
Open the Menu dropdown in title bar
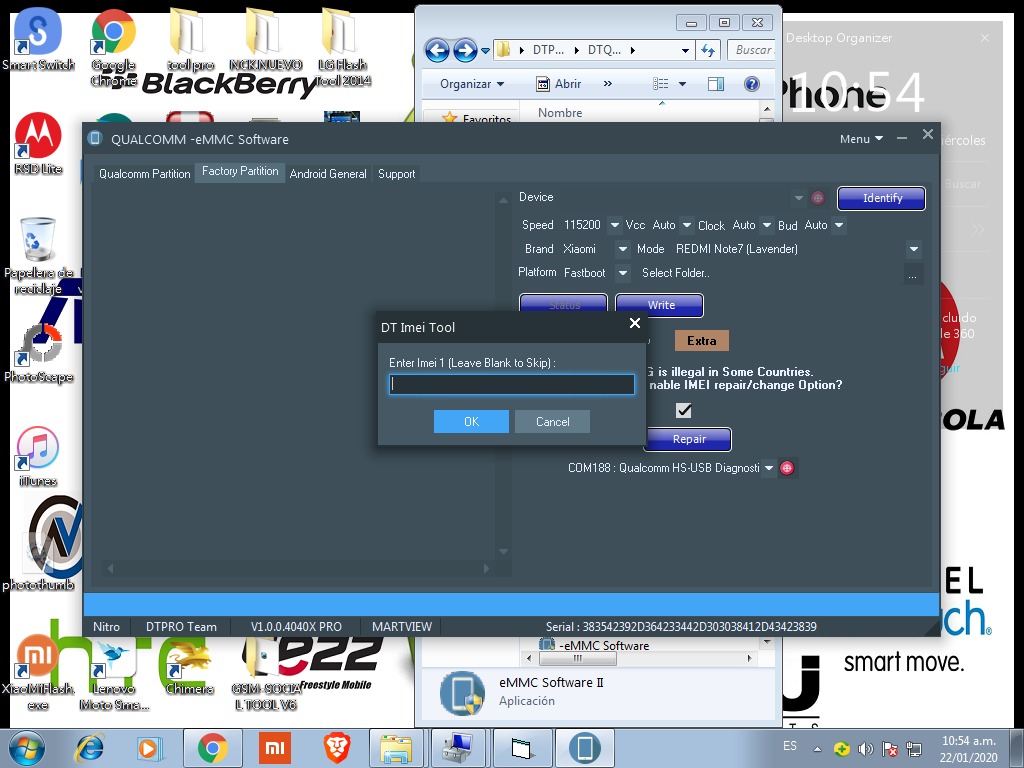[861, 138]
